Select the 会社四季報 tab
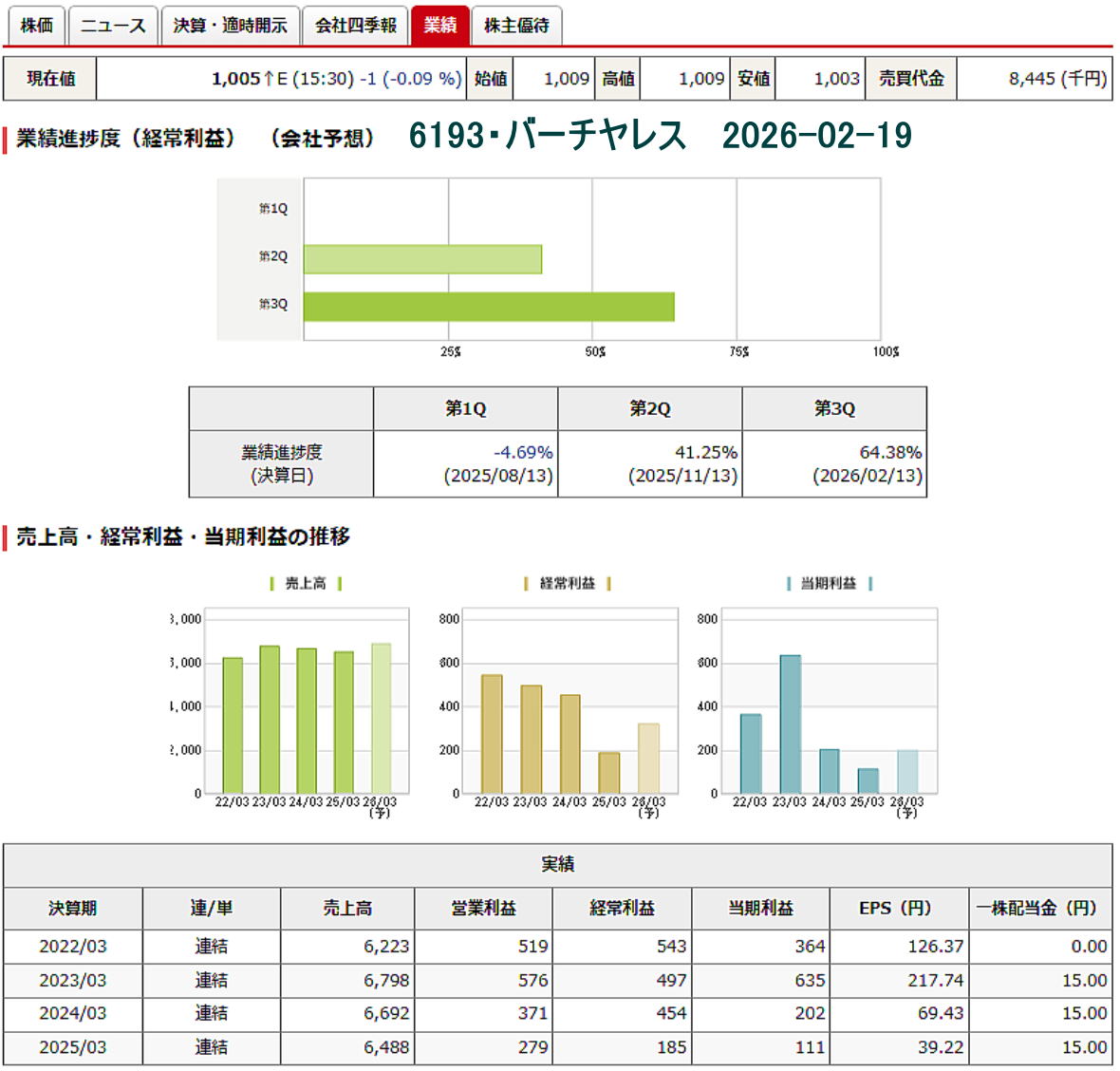The width and height of the screenshot is (1120, 1071). click(x=356, y=26)
